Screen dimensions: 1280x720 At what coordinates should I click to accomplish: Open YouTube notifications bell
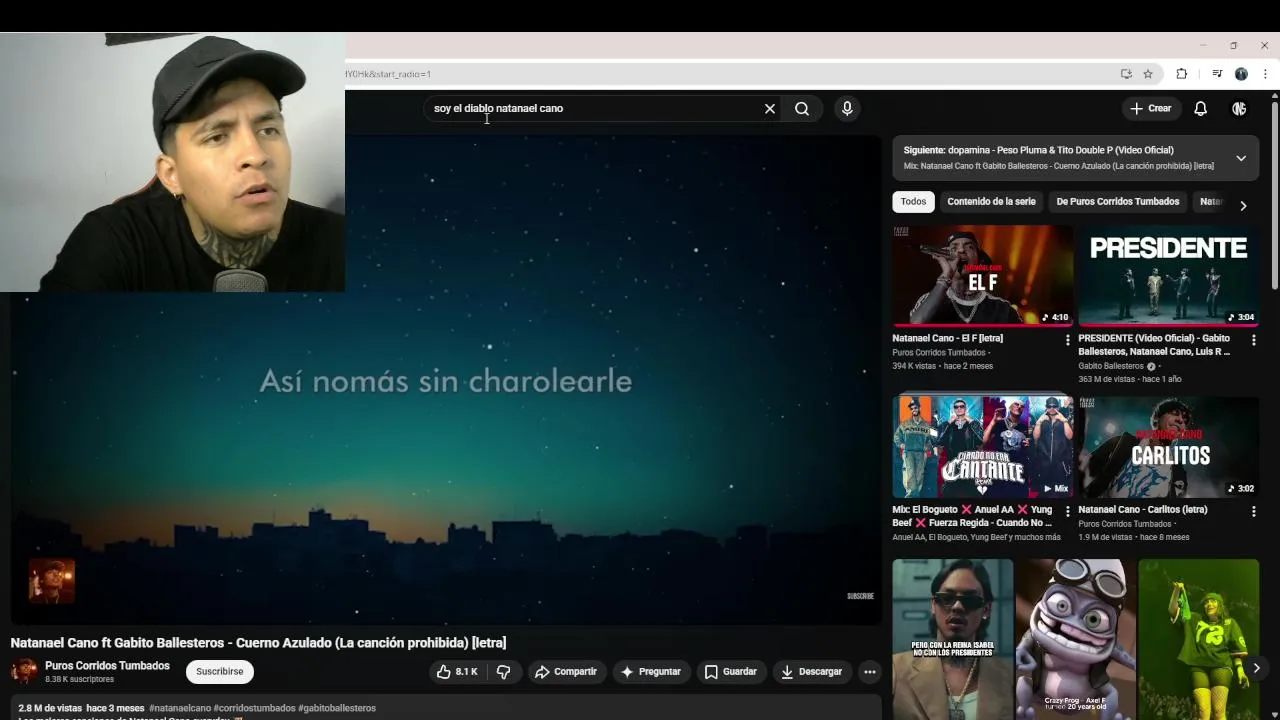[1200, 109]
